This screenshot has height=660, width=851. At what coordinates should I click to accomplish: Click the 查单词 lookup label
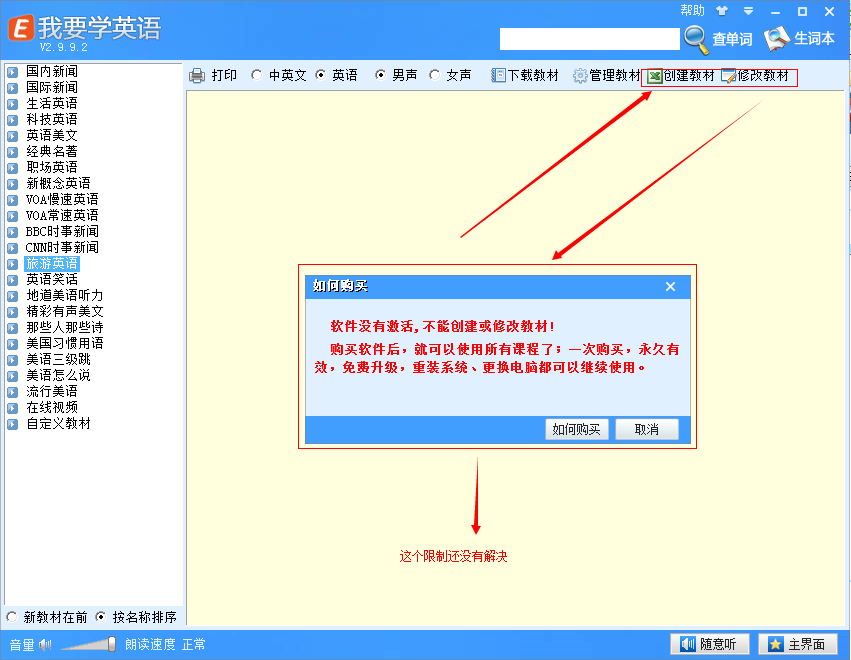[732, 39]
